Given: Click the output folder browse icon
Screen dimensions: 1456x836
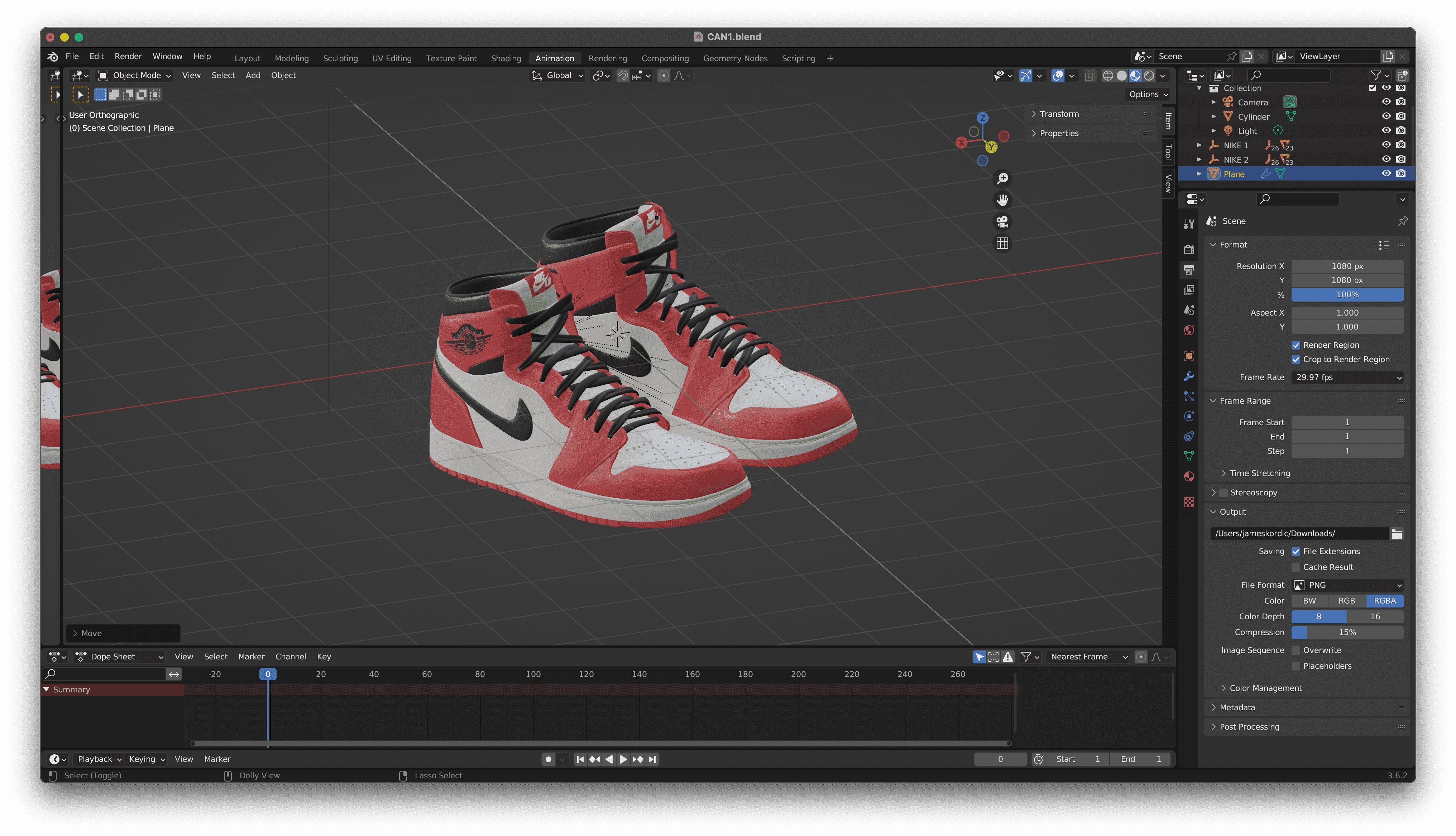Looking at the screenshot, I should tap(1396, 533).
